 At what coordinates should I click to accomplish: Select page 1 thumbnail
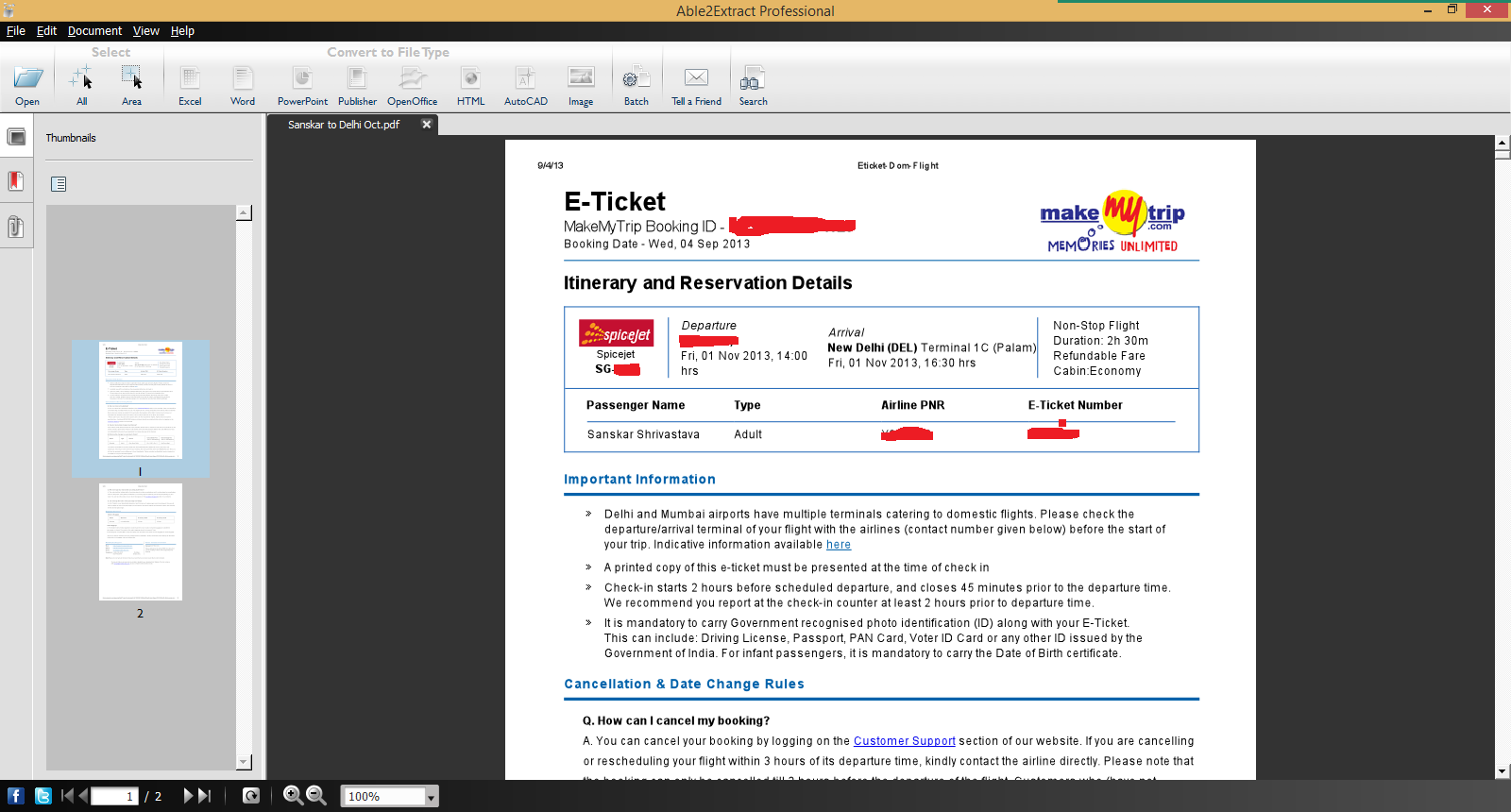point(141,400)
